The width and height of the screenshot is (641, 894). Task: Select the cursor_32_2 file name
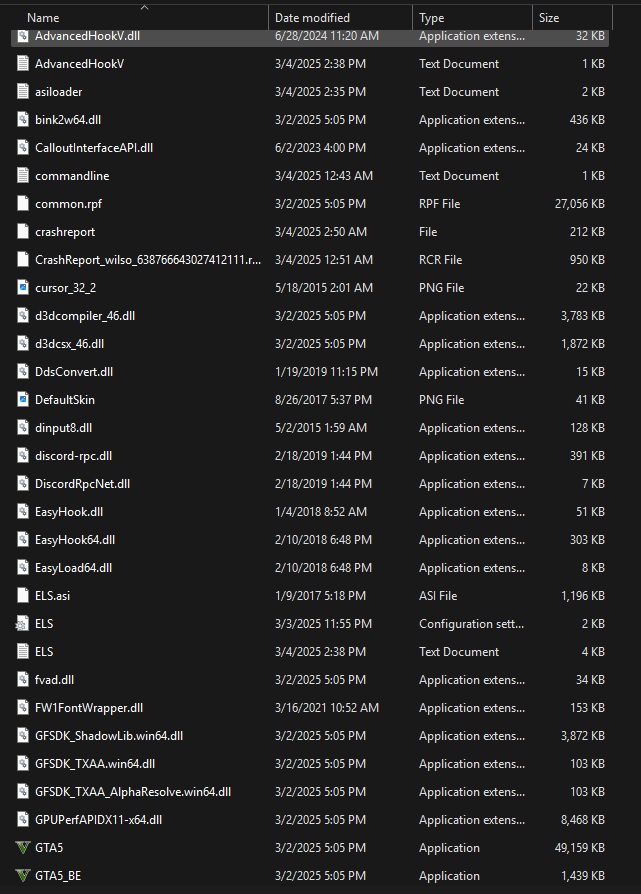tap(66, 288)
